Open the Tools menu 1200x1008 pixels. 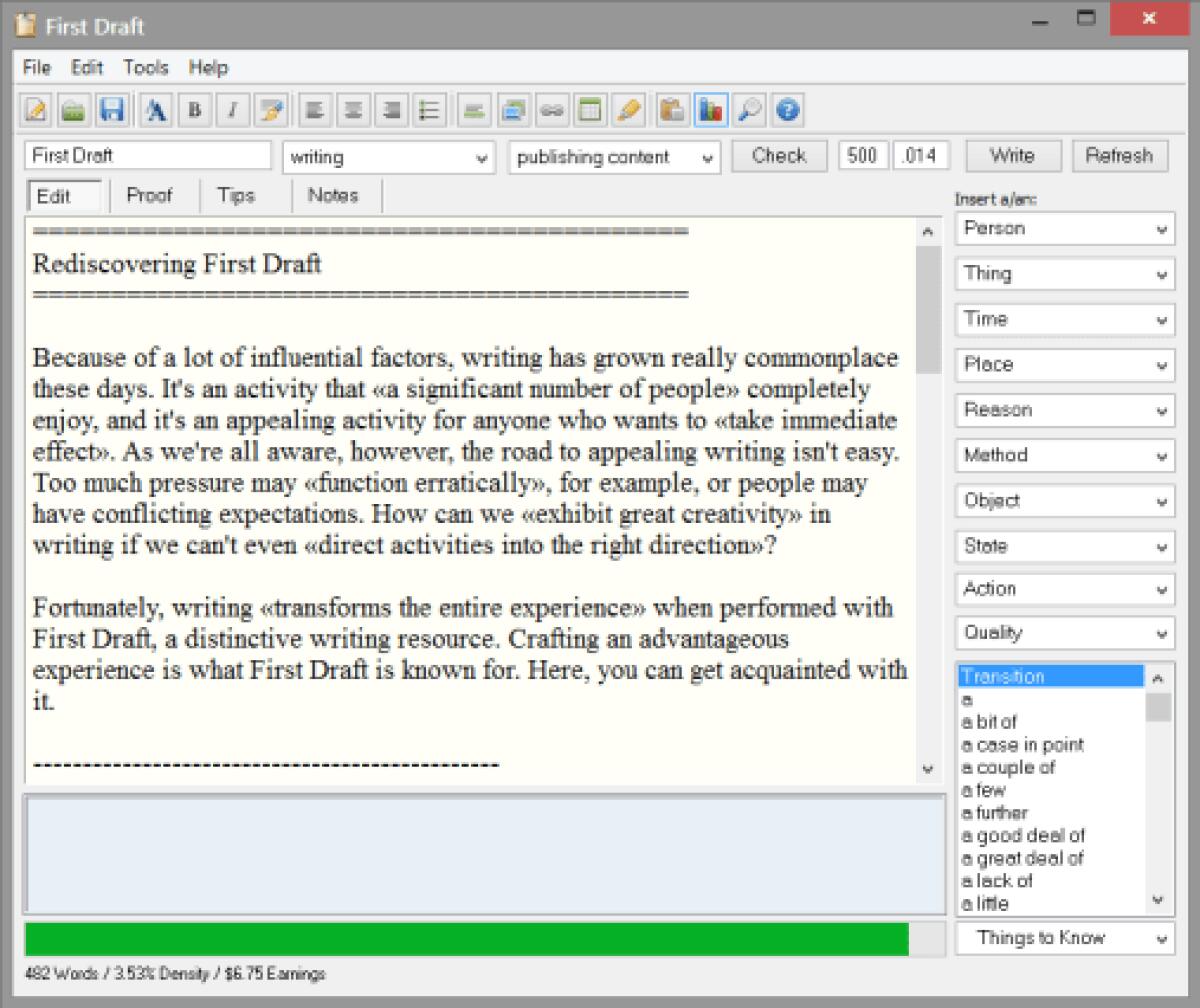point(145,67)
